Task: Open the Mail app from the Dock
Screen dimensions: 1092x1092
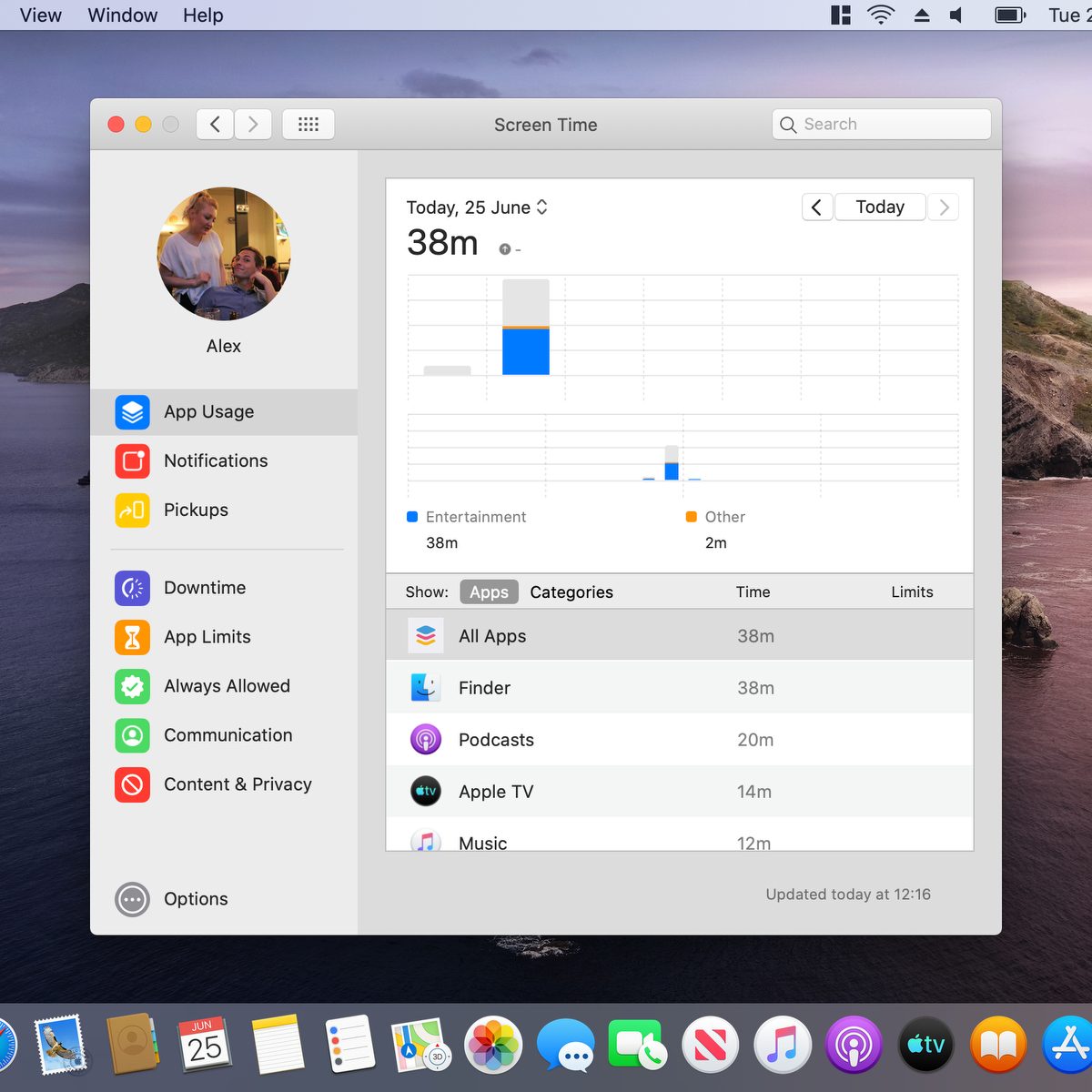Action: click(60, 1045)
